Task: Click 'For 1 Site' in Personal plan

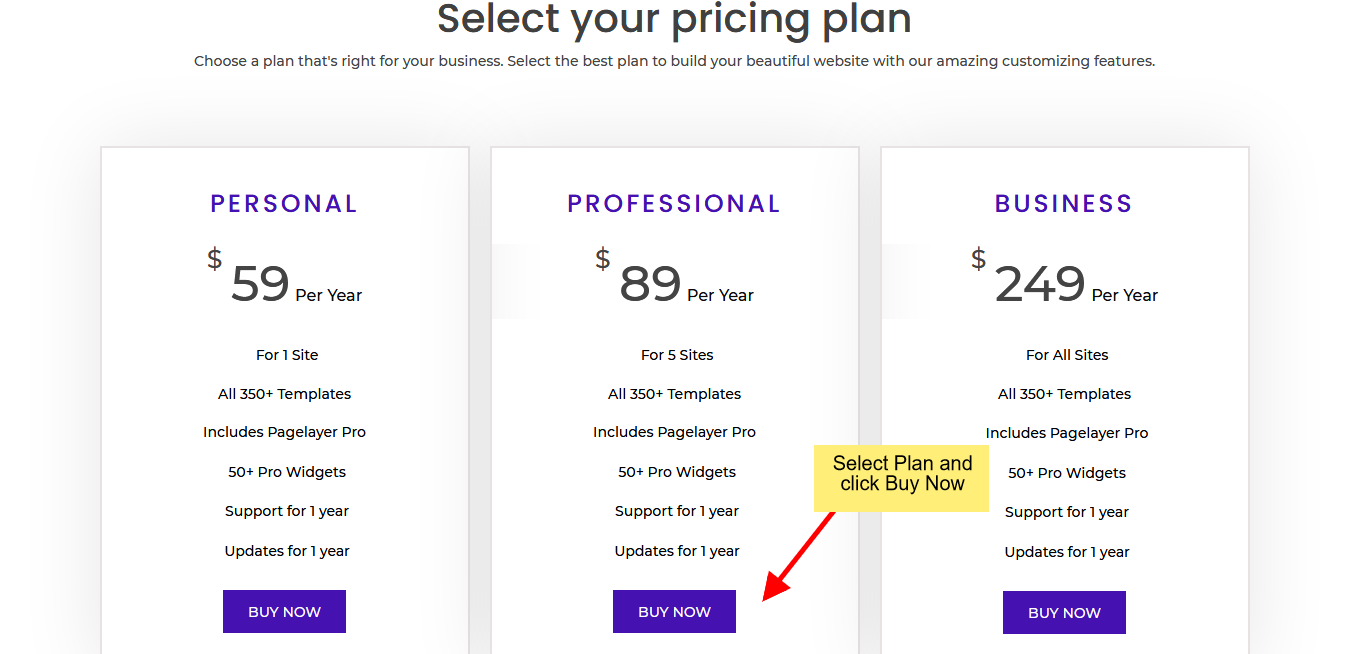Action: (x=287, y=355)
